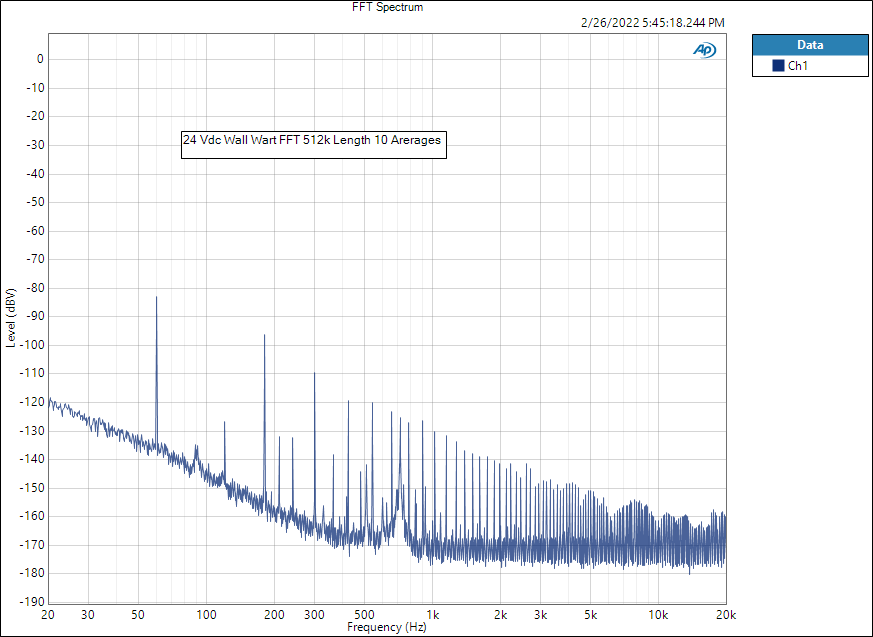Click the timestamp 2/26/2022 5:45:18.244 PM

[x=653, y=23]
